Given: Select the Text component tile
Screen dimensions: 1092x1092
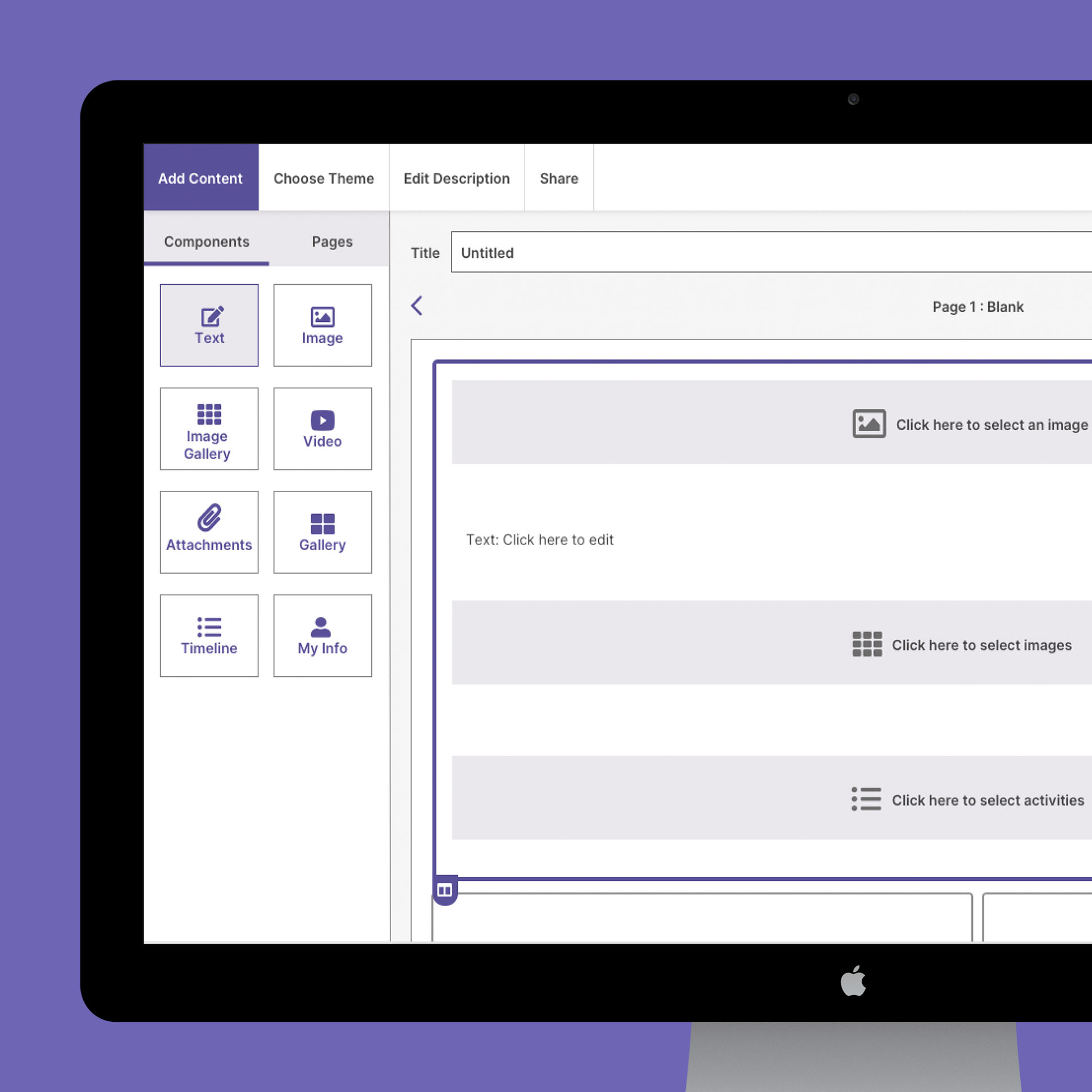Looking at the screenshot, I should pos(209,325).
